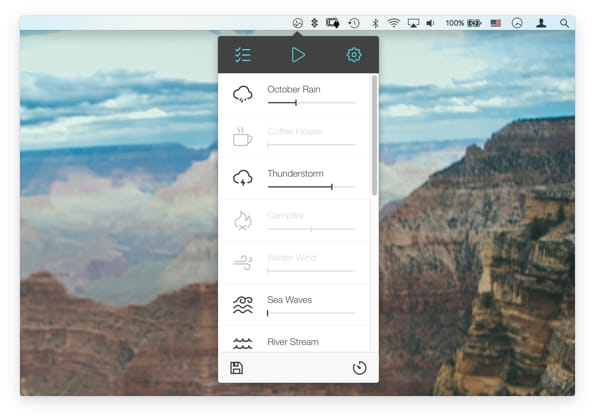595x420 pixels.
Task: Select the River Stream label
Action: coord(293,342)
